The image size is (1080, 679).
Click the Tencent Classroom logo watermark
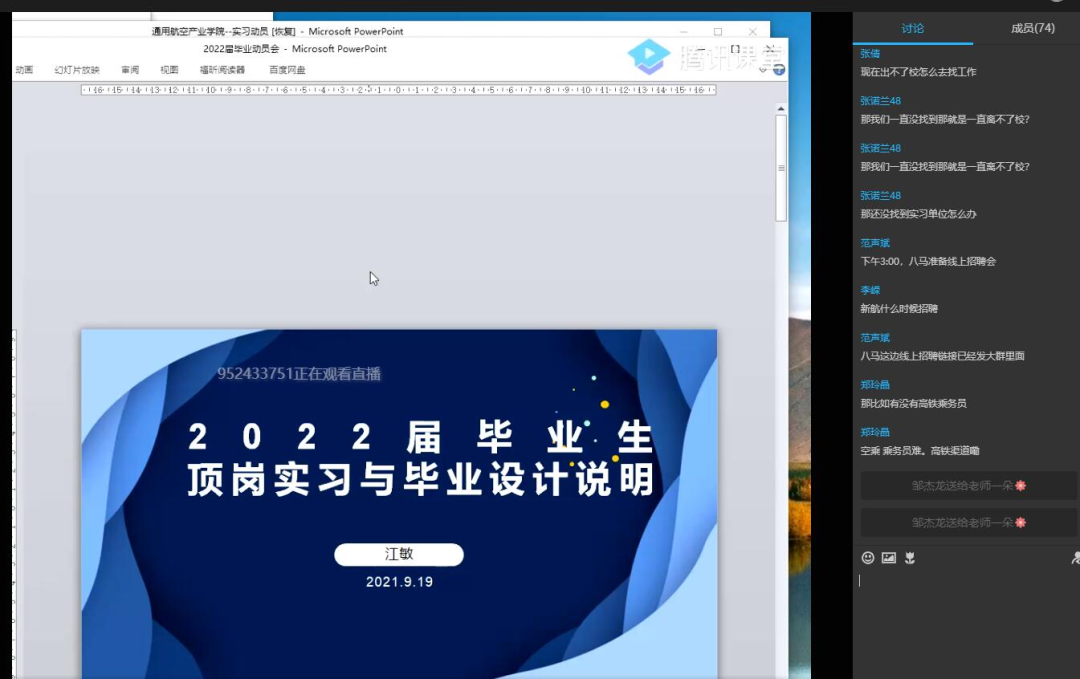pyautogui.click(x=649, y=56)
